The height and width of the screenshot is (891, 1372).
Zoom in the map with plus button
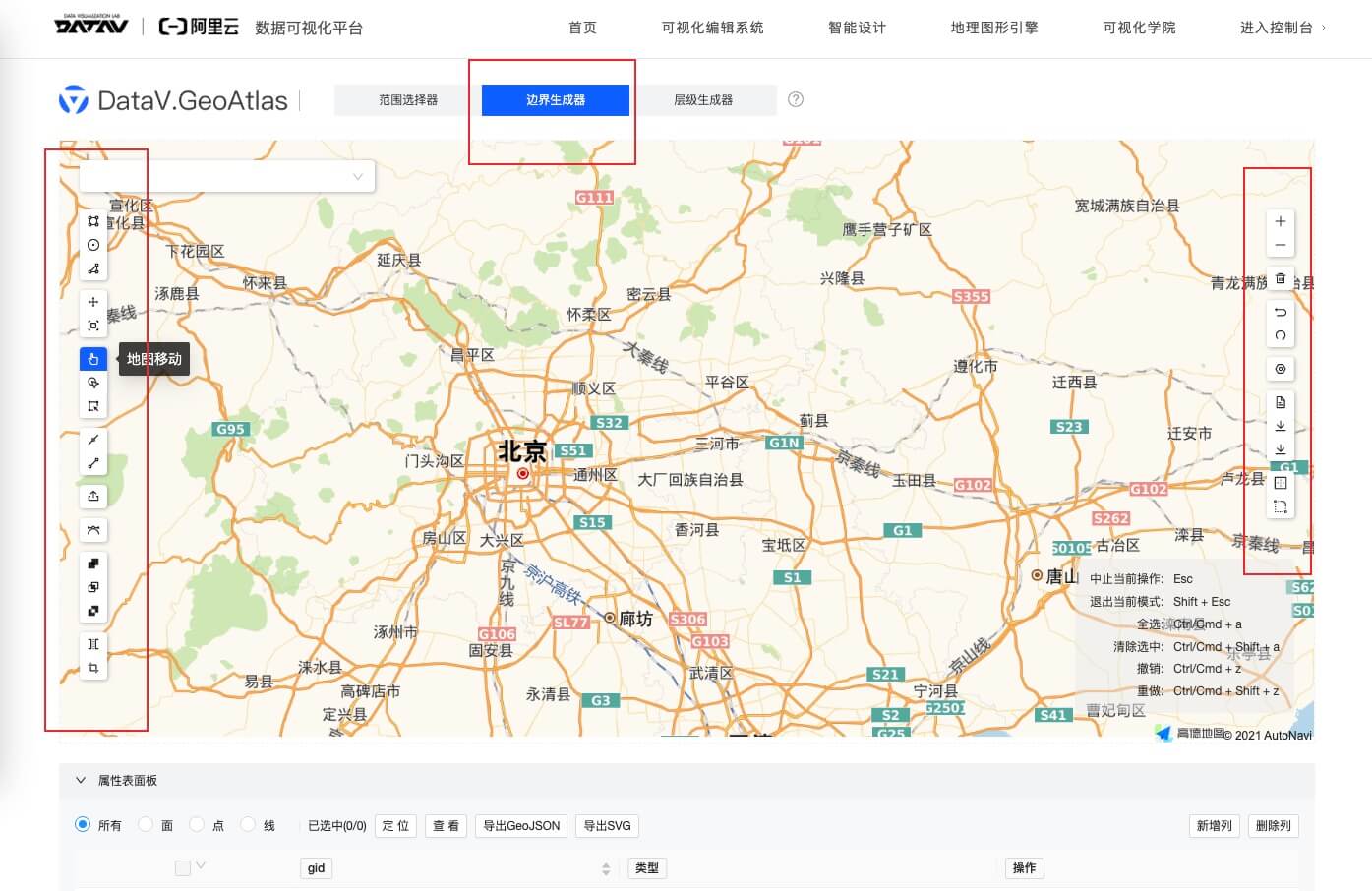coord(1281,221)
